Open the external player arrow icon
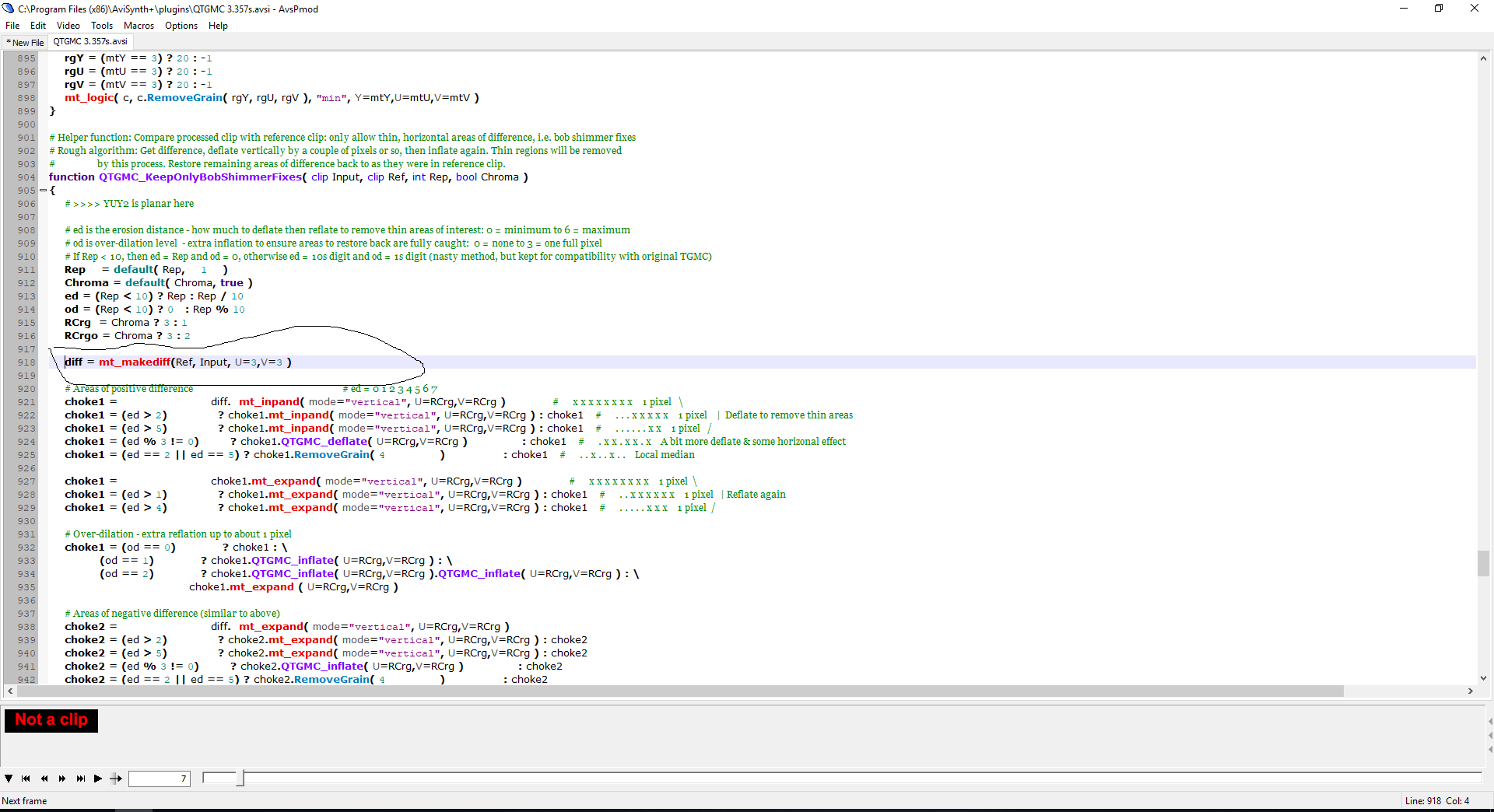The width and height of the screenshot is (1494, 812). [x=116, y=779]
